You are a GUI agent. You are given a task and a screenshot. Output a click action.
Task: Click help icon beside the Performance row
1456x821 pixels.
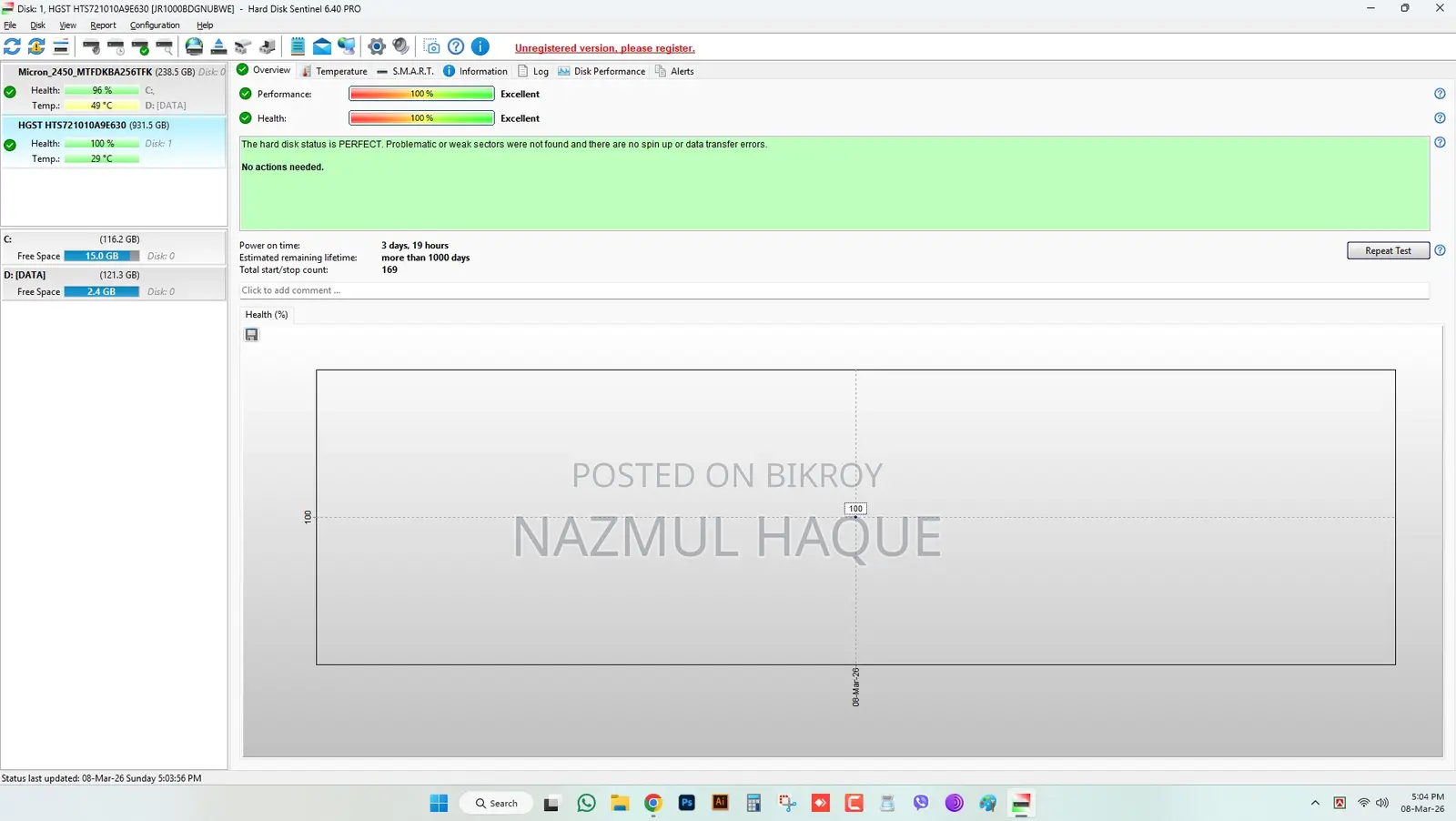tap(1440, 94)
